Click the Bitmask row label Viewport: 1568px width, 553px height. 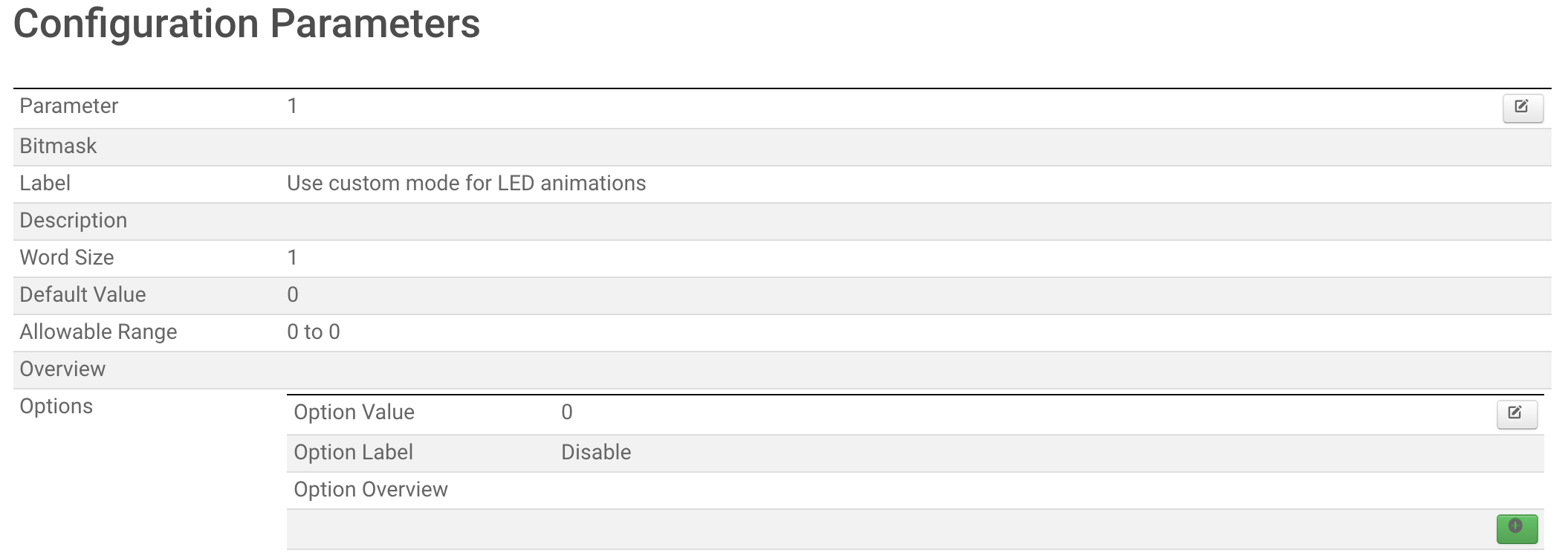(x=58, y=146)
